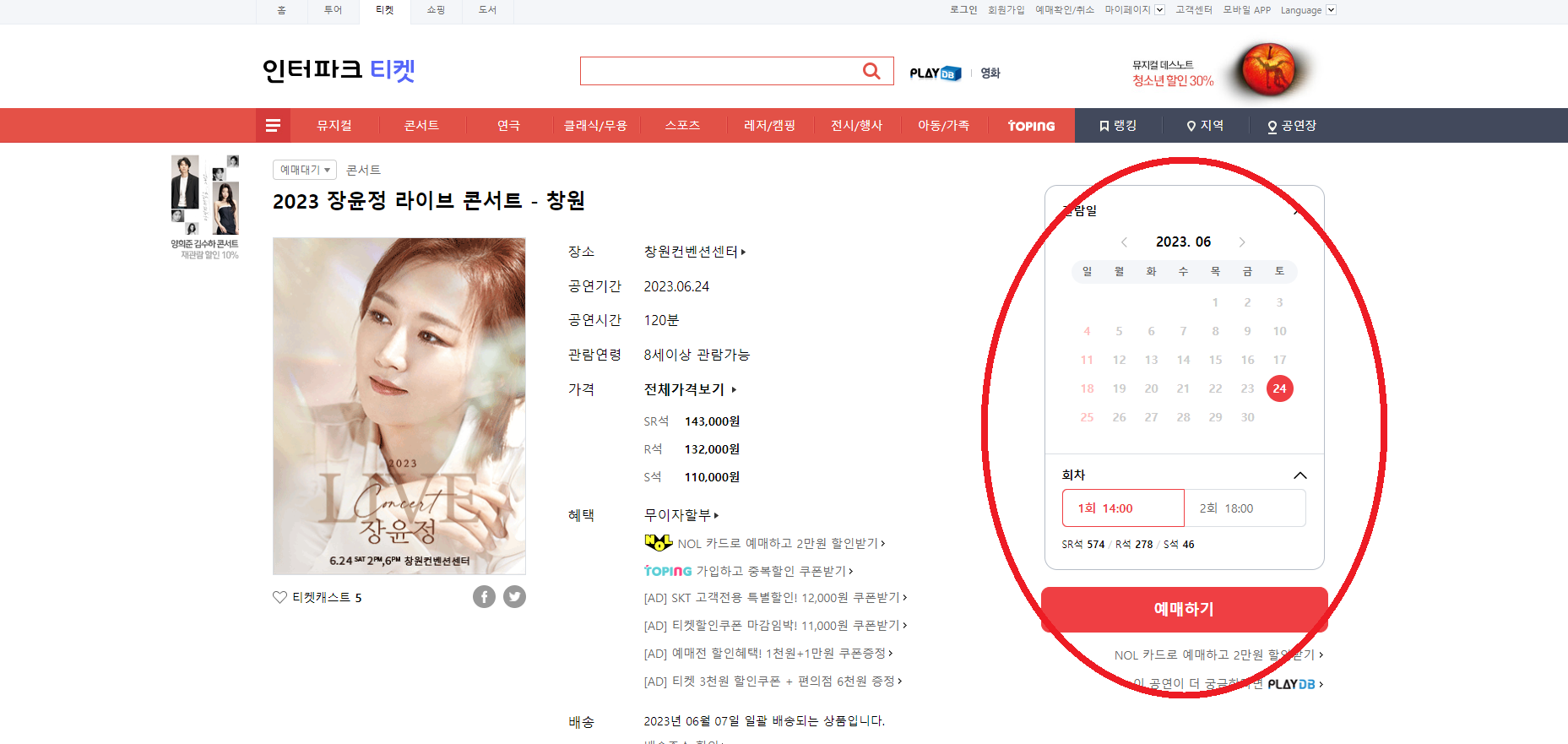Open 티켓 3천원 할인쿠폰 편의점 ad
Image resolution: width=1568 pixels, height=744 pixels.
[x=773, y=682]
